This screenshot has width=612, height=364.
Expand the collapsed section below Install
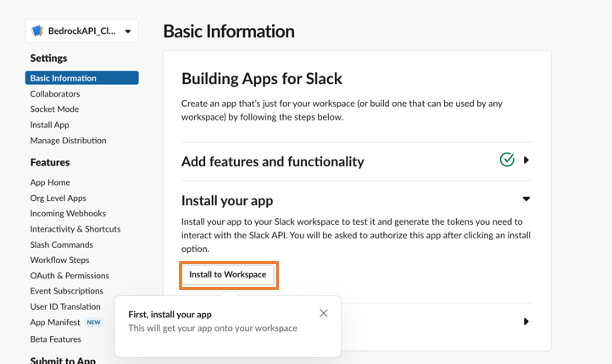click(526, 321)
